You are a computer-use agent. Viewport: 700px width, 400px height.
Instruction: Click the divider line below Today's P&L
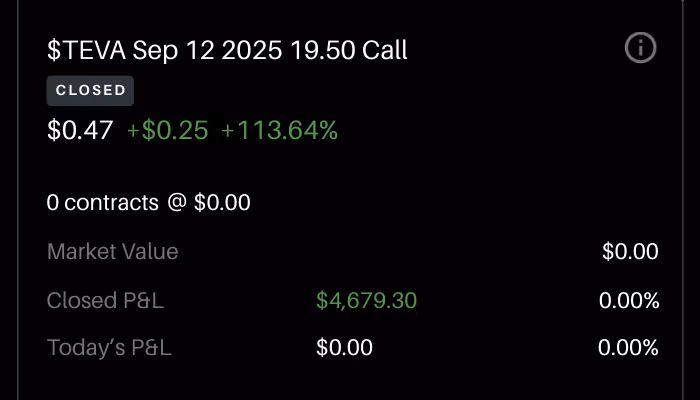(350, 388)
